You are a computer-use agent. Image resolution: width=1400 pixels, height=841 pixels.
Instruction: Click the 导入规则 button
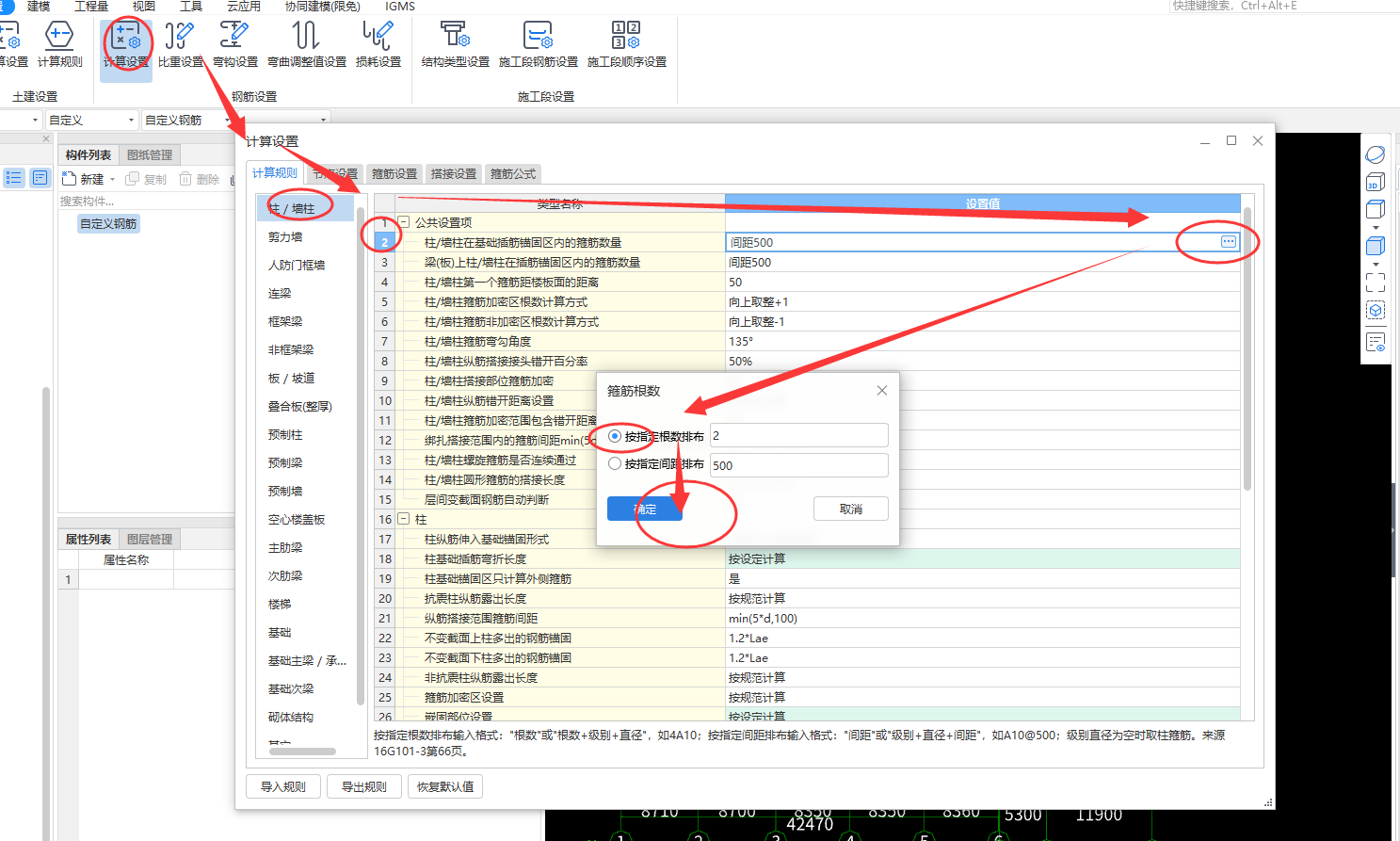(283, 786)
